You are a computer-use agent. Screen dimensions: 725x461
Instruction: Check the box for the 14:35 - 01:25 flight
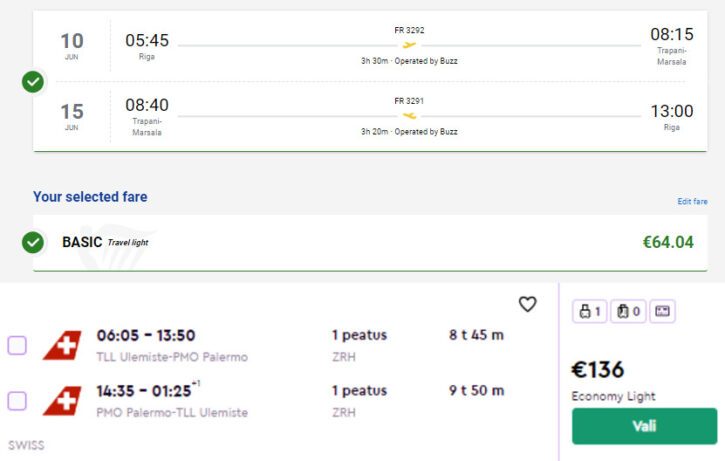tap(17, 401)
